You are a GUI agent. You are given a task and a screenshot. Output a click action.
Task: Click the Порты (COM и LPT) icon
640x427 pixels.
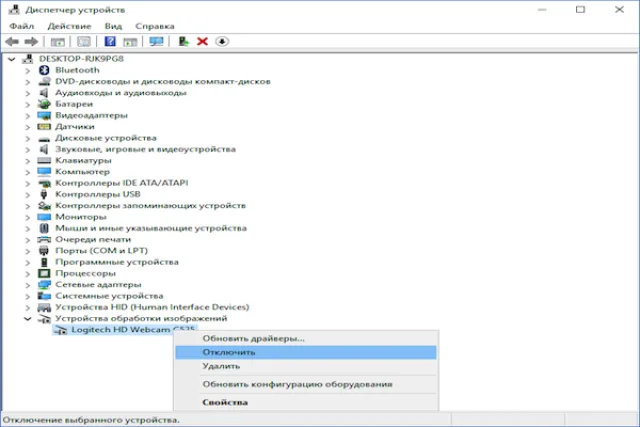[44, 251]
